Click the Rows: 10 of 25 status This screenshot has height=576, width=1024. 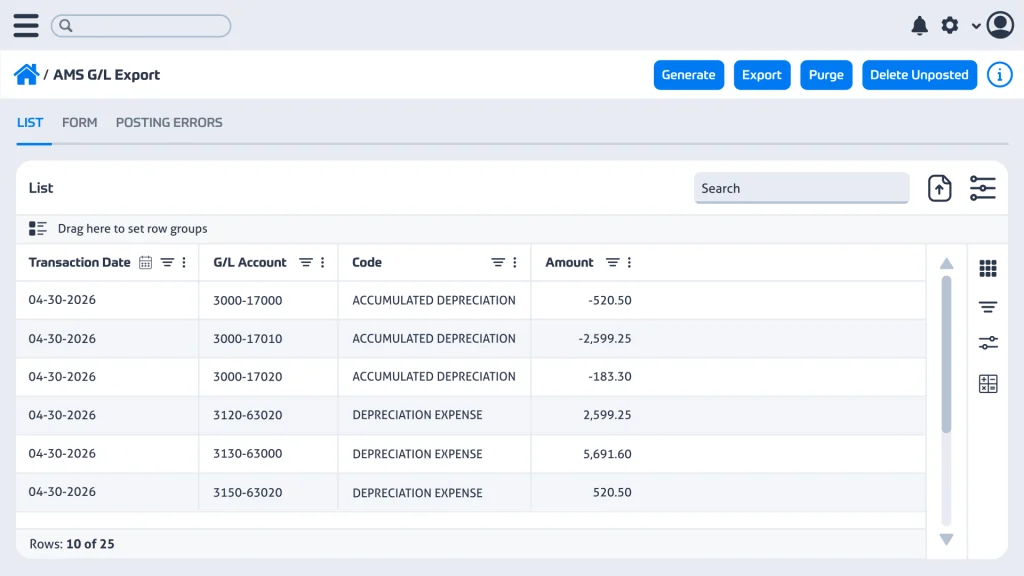pyautogui.click(x=72, y=544)
